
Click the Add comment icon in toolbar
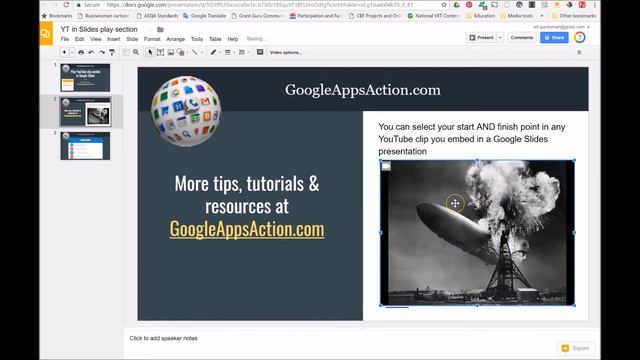point(260,52)
